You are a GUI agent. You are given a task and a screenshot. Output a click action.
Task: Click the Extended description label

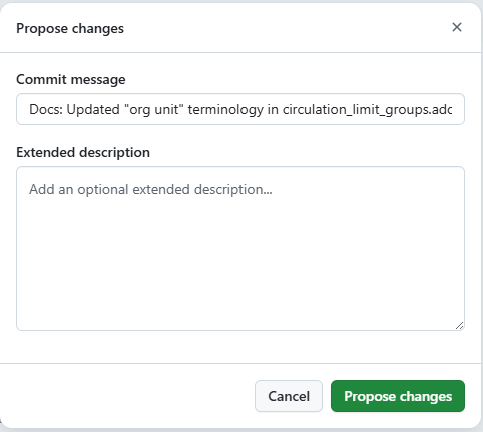[x=83, y=152]
